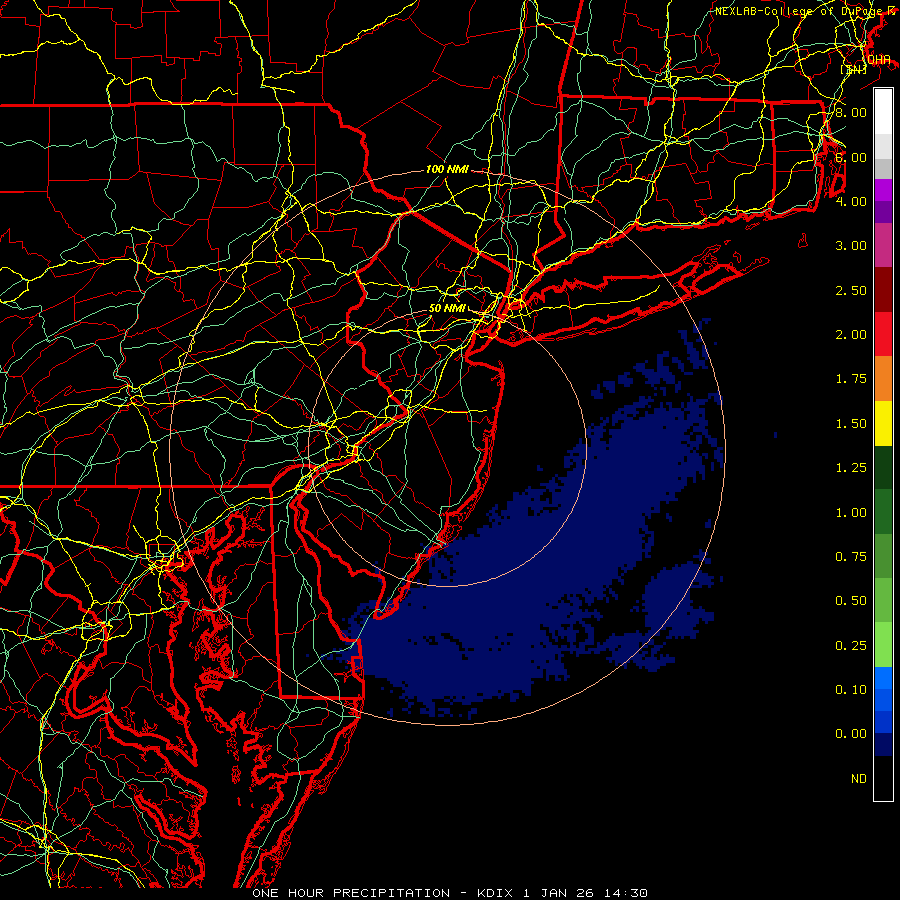Click the OHA product label
The image size is (900, 900).
879,60
